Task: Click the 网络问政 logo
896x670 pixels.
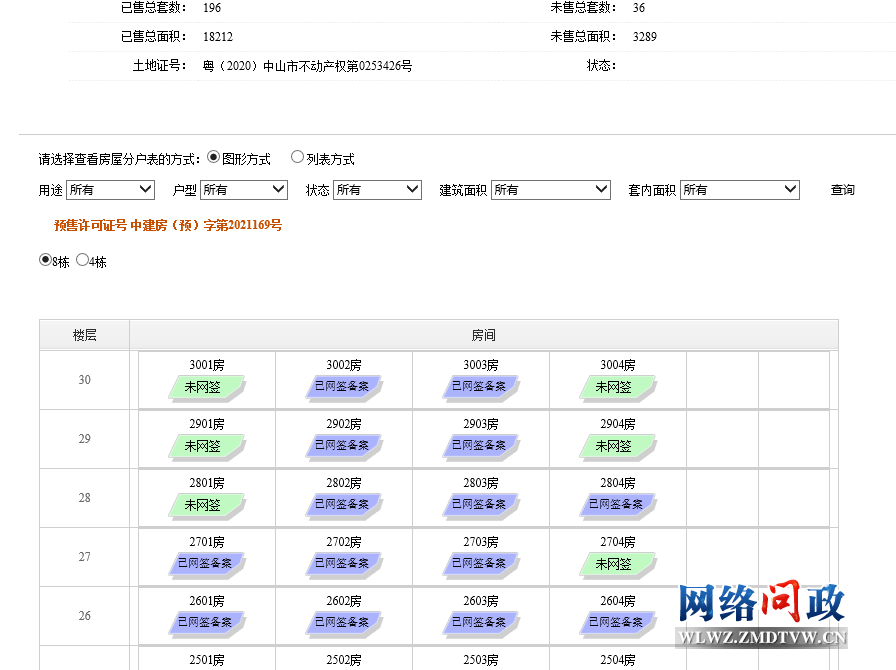Action: coord(764,612)
